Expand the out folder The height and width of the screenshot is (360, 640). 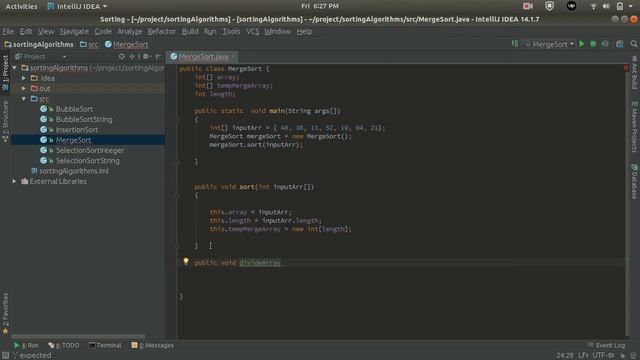point(24,88)
